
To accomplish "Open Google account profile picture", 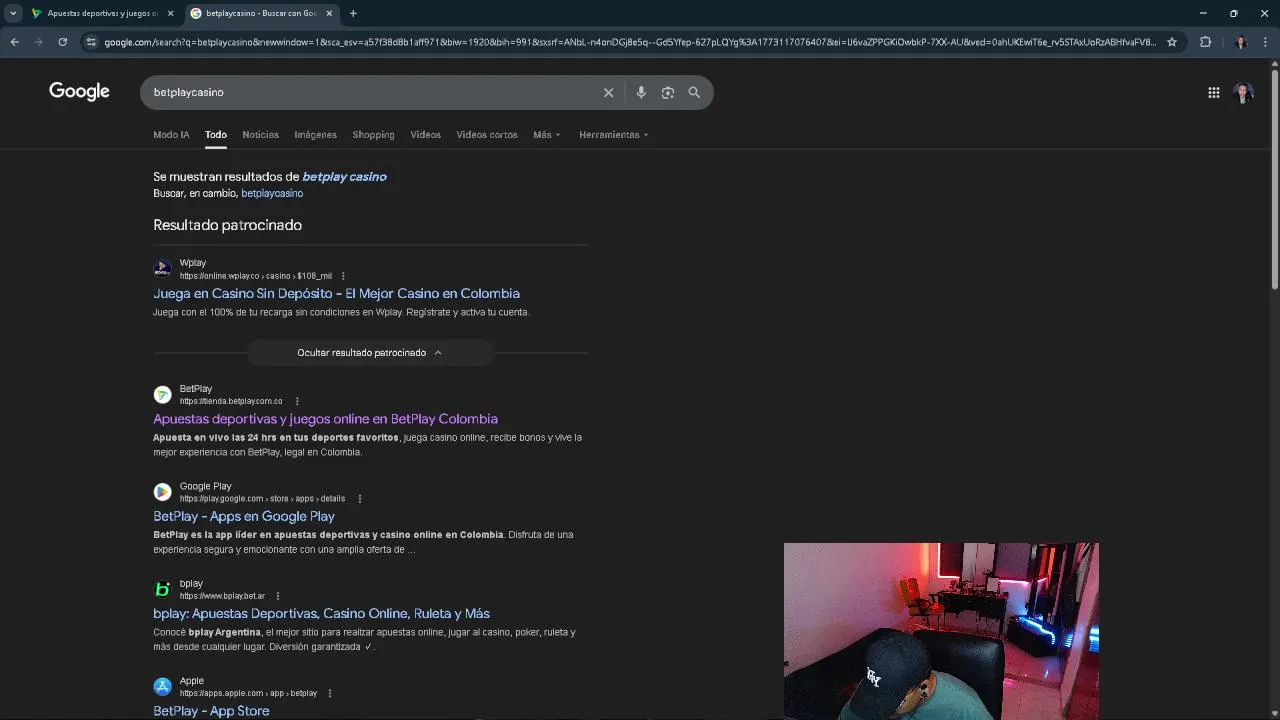I will point(1243,93).
